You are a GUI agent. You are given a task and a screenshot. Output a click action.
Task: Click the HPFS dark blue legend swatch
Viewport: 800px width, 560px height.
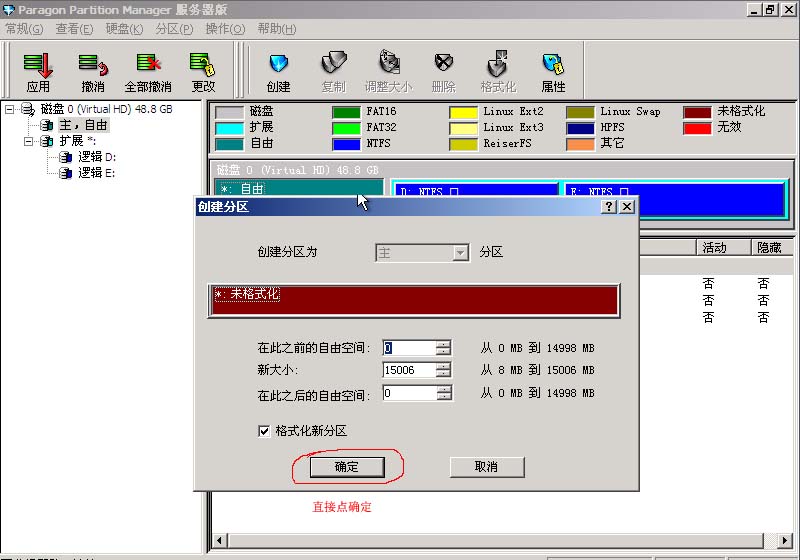pos(581,128)
